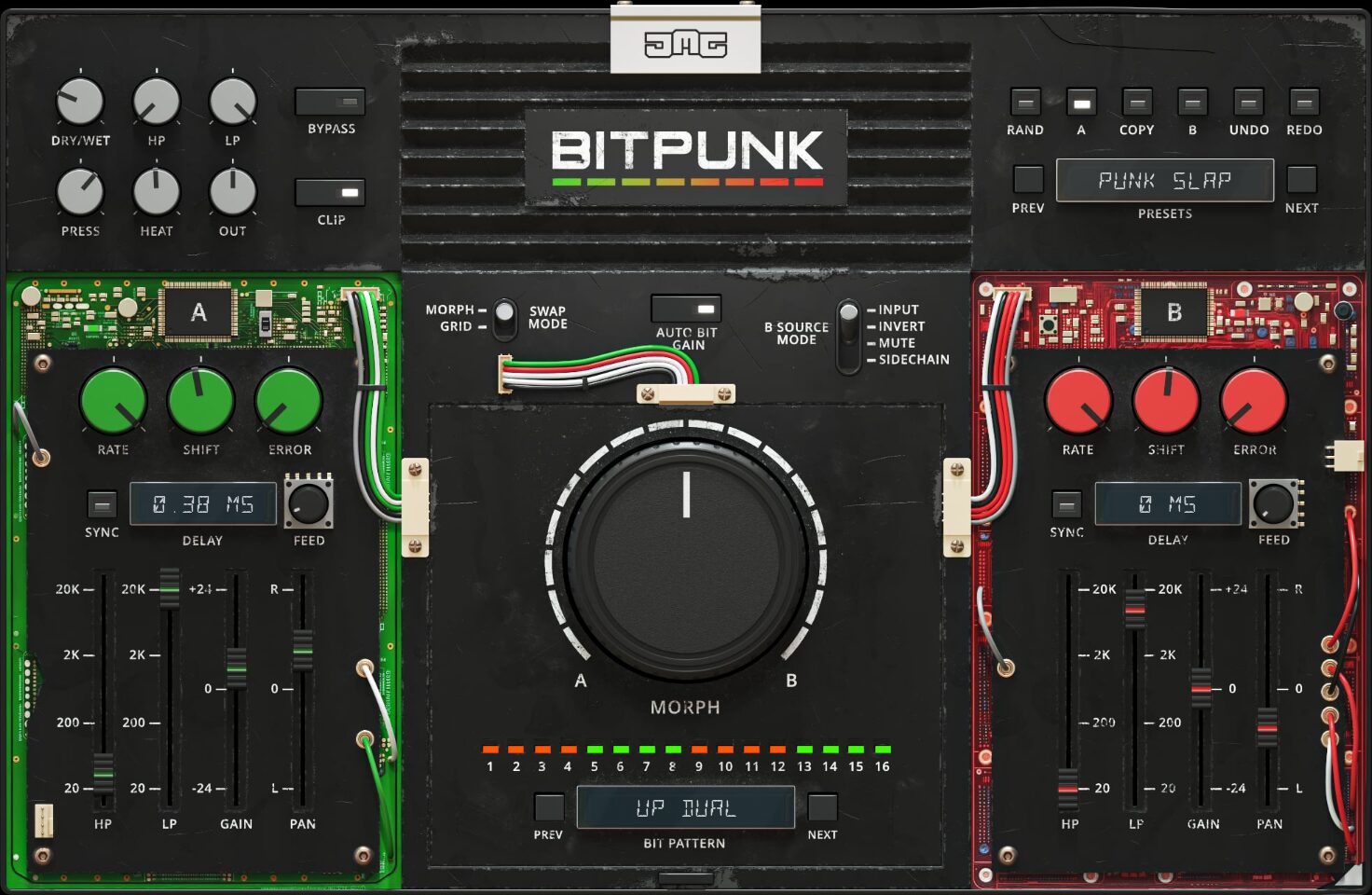
Task: Click the OUT knob
Action: click(232, 192)
